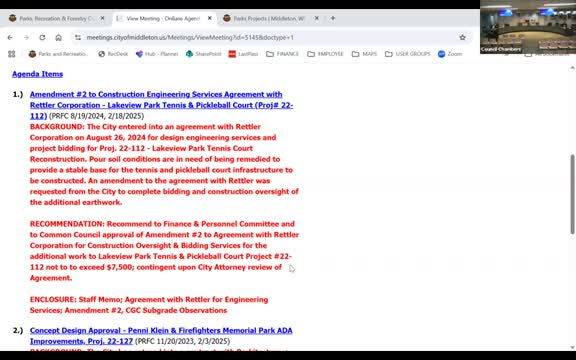Screen dimensions: 576x360
Task: Close the Parks Projects tab
Action: click(x=317, y=18)
